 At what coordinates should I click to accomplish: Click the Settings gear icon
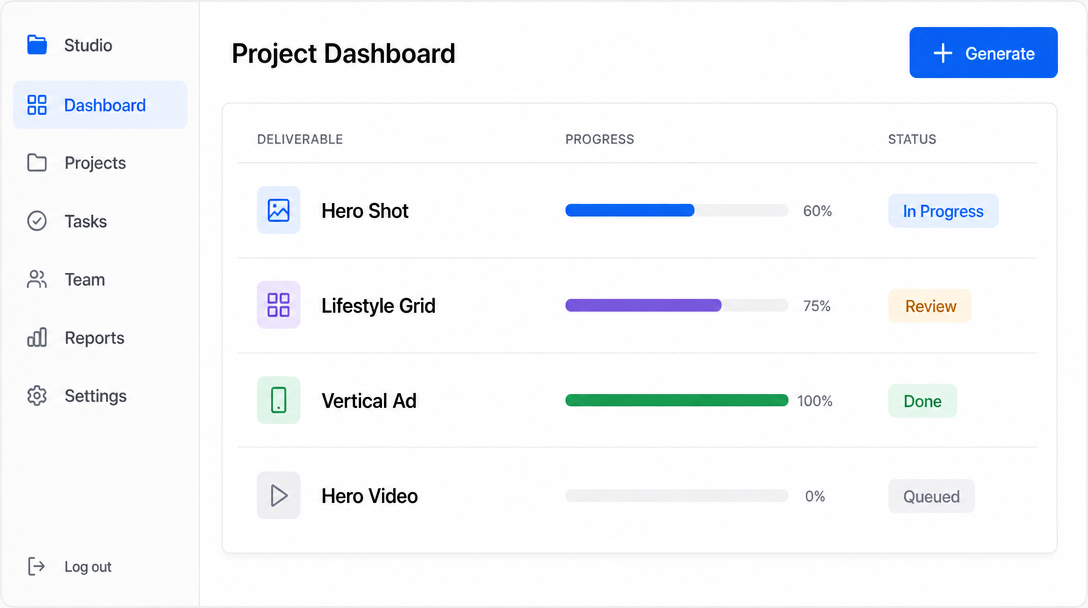point(37,396)
